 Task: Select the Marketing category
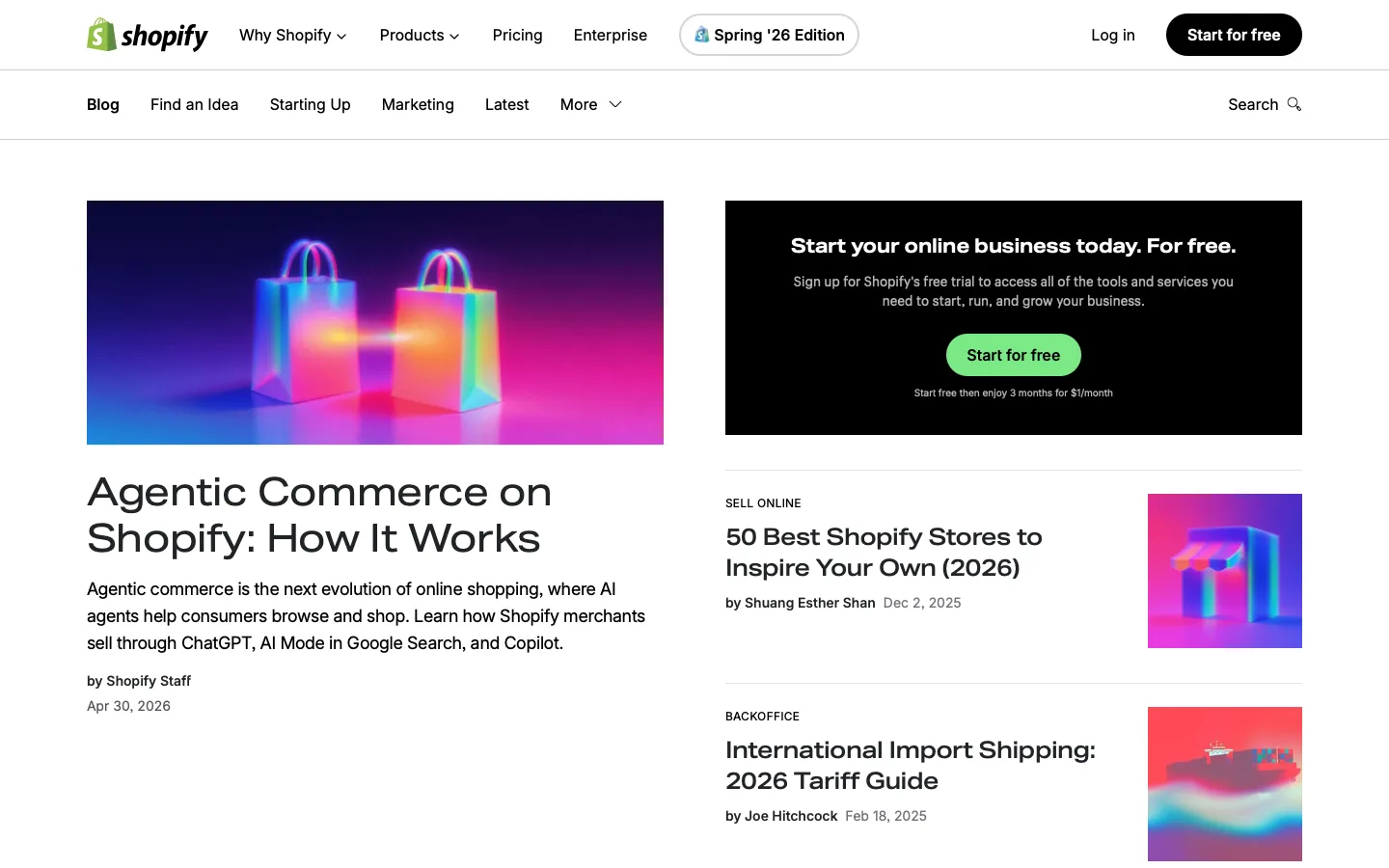tap(418, 104)
